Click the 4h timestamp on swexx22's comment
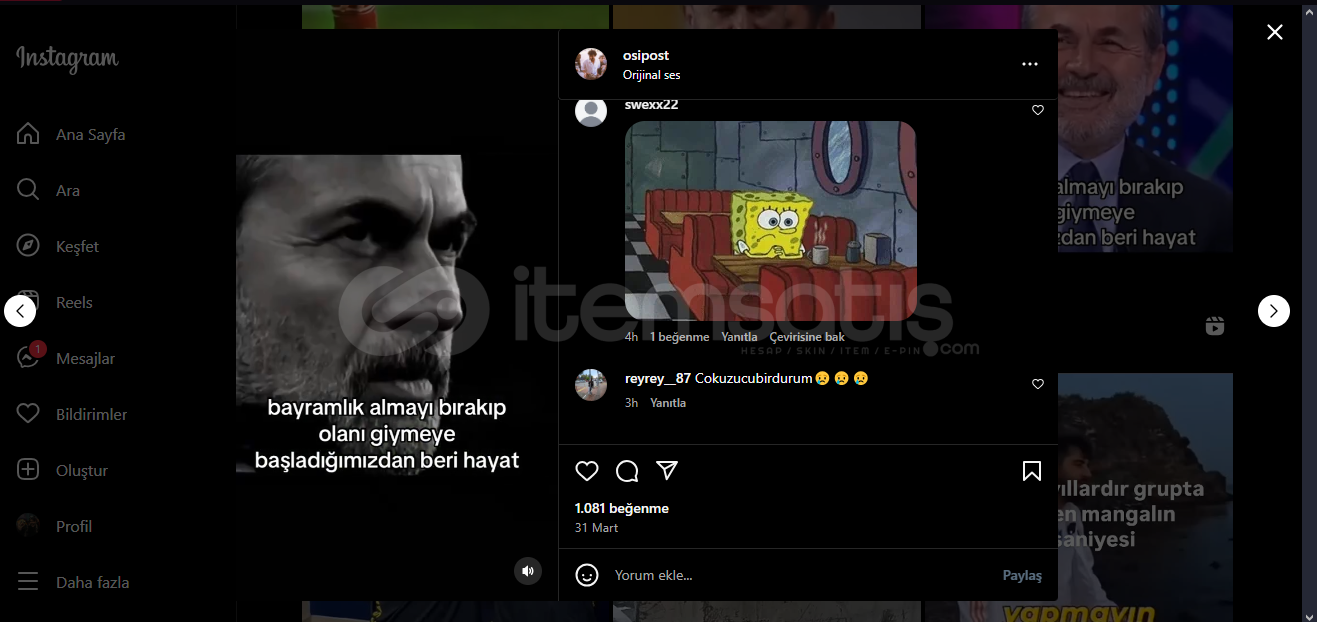This screenshot has width=1317, height=622. click(x=631, y=337)
